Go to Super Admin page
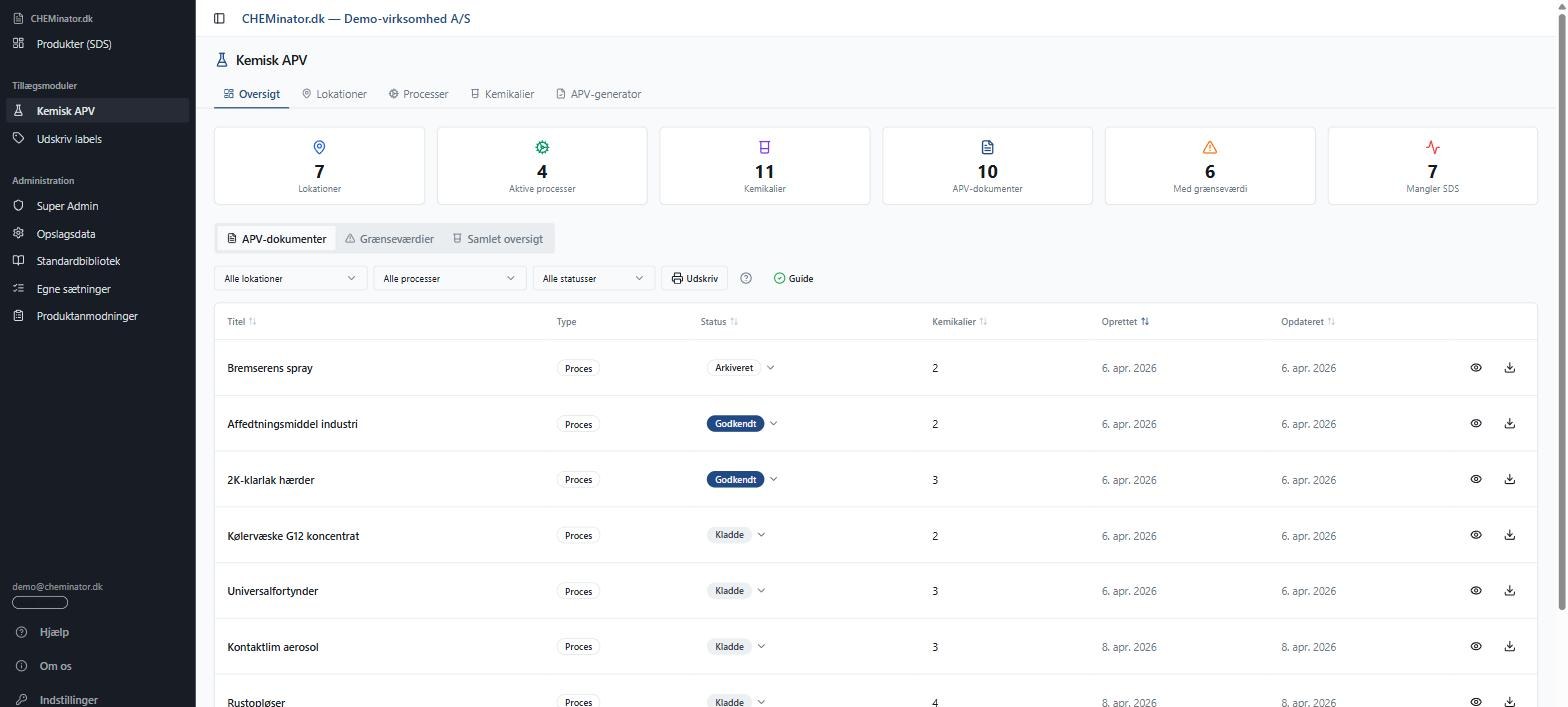Screen dimensions: 1568x707 coord(97,206)
